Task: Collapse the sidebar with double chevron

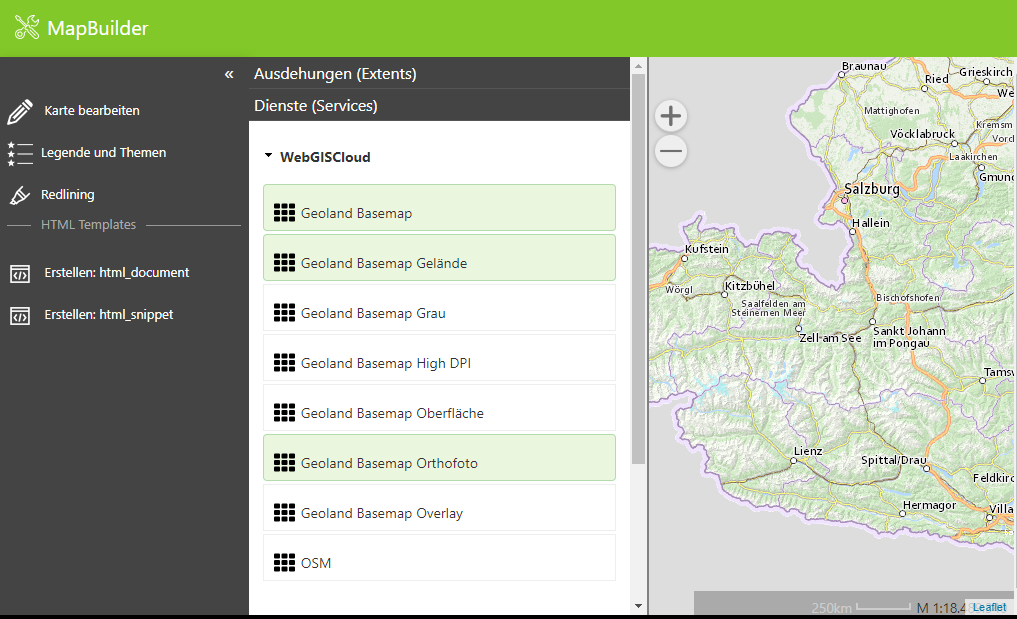Action: tap(229, 75)
